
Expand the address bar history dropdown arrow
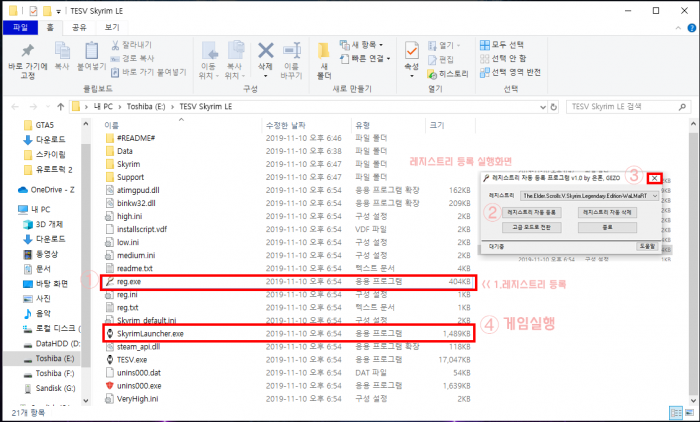(x=543, y=107)
